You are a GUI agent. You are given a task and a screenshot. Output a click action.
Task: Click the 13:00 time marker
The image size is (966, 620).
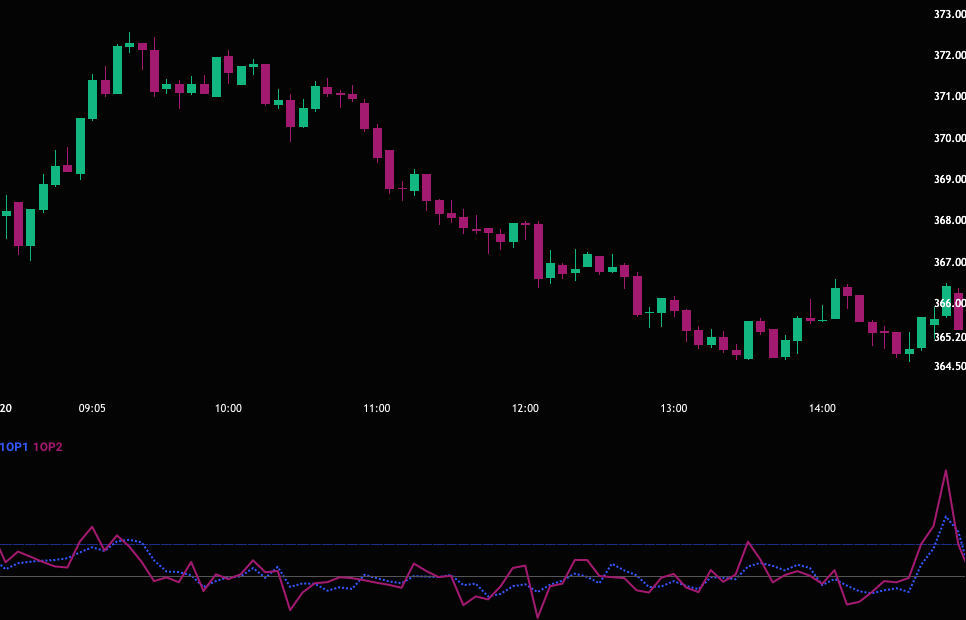[674, 408]
